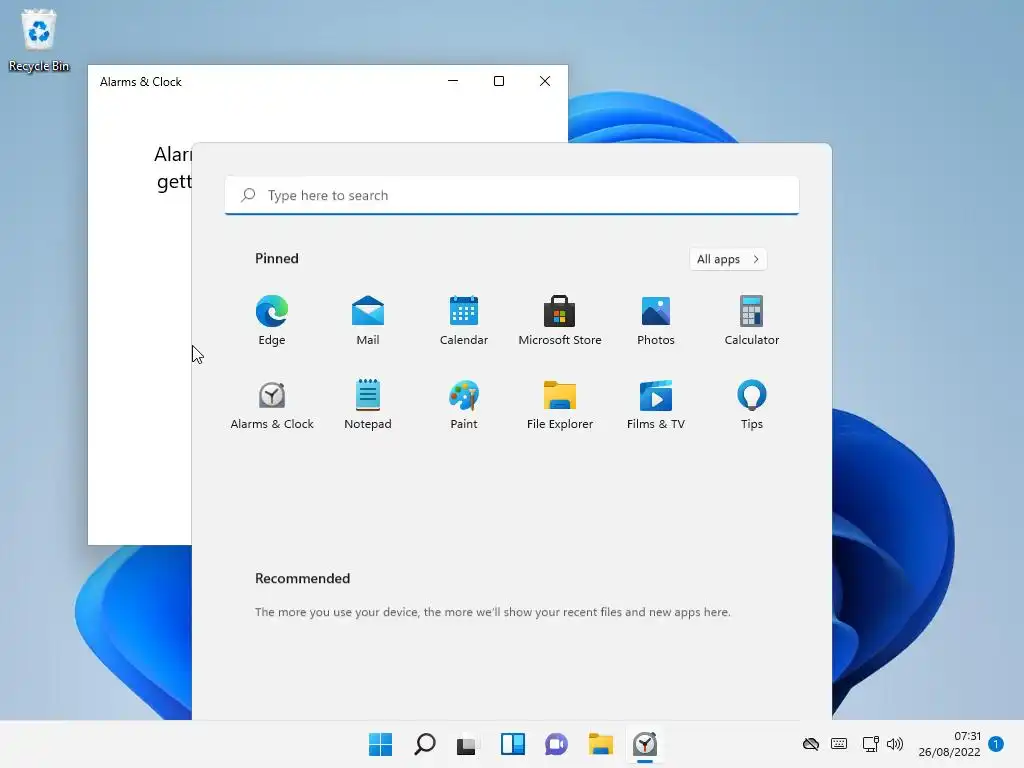This screenshot has height=768, width=1024.
Task: Click the Pinned section heading
Action: pyautogui.click(x=277, y=259)
